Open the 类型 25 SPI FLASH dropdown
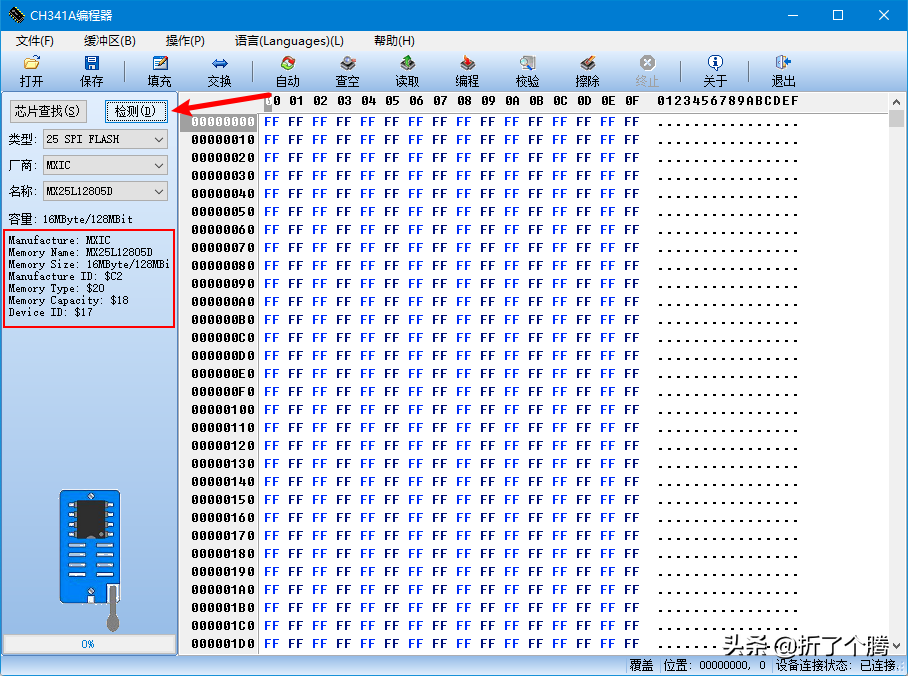 click(x=105, y=139)
